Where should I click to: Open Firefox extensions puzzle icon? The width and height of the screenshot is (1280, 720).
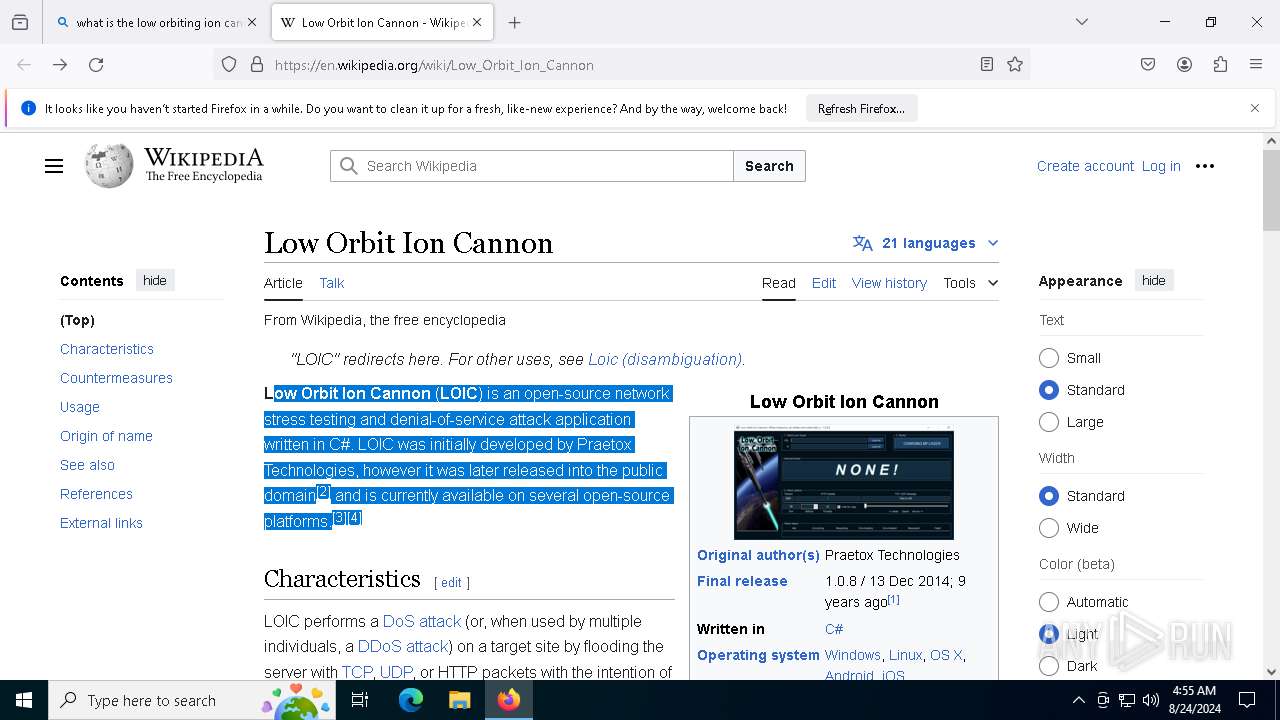tap(1220, 65)
